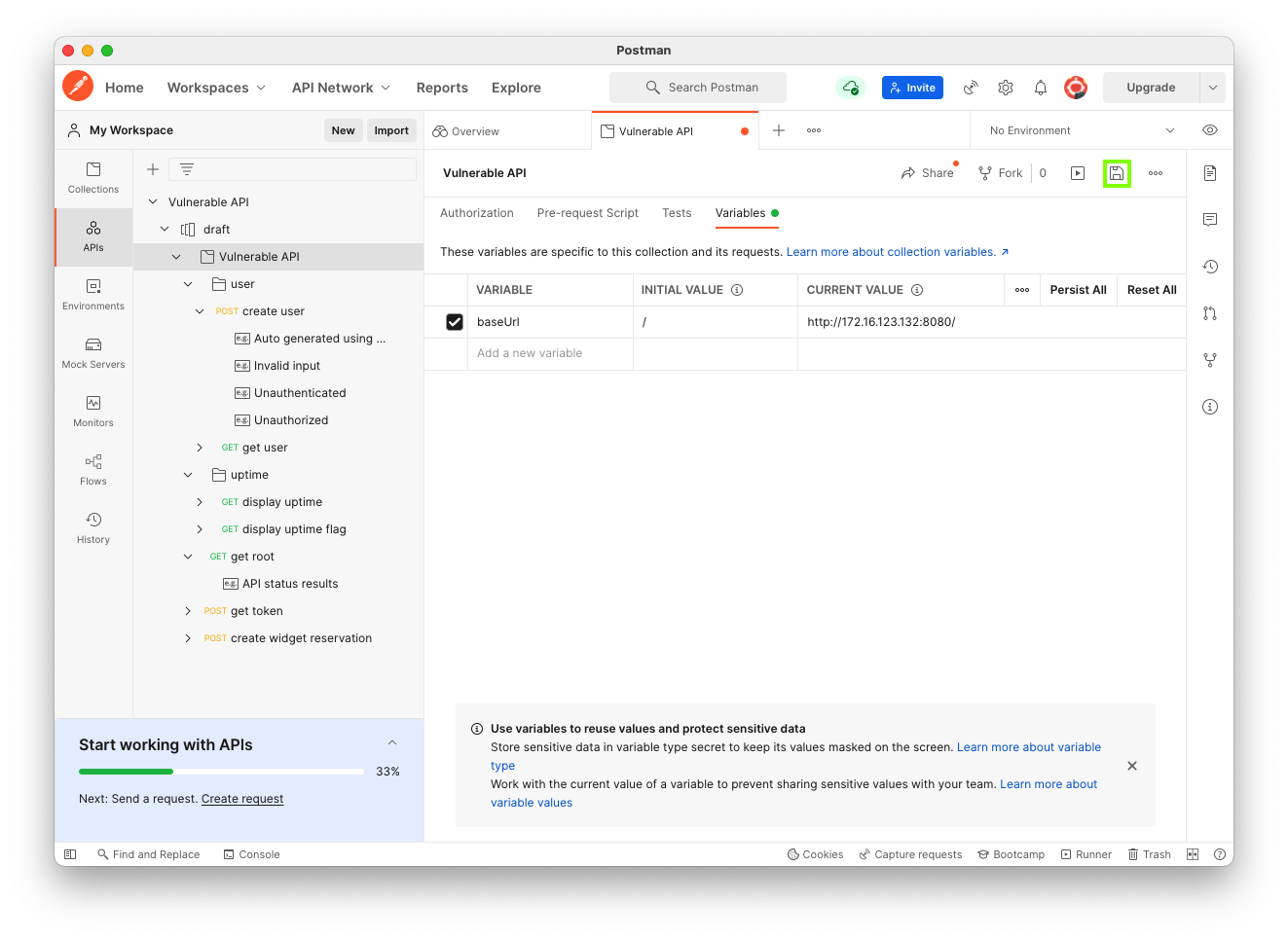
Task: Switch to the APIs sidebar panel
Action: pos(93,236)
